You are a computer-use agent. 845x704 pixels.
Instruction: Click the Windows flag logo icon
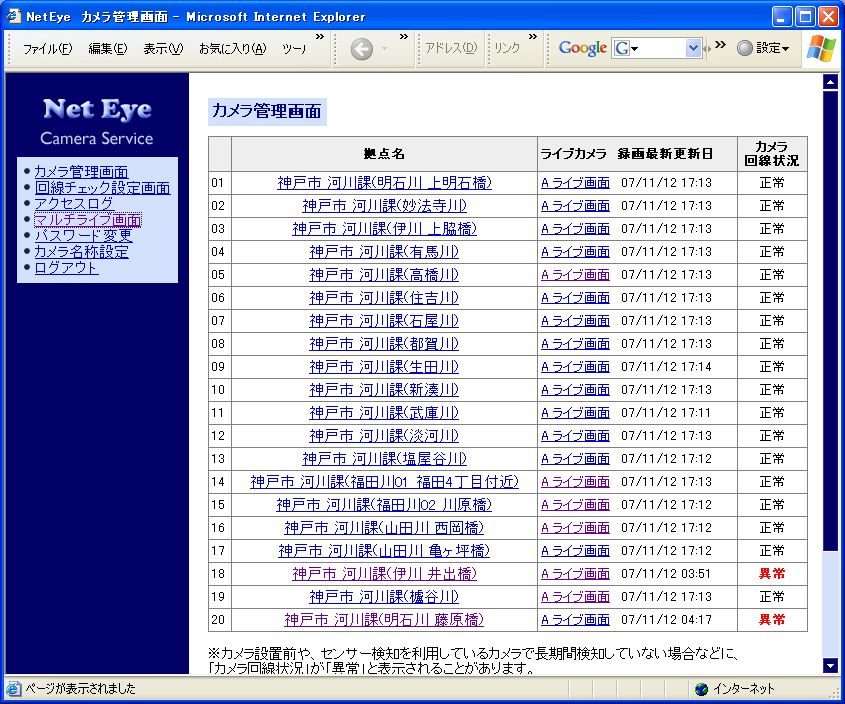821,48
